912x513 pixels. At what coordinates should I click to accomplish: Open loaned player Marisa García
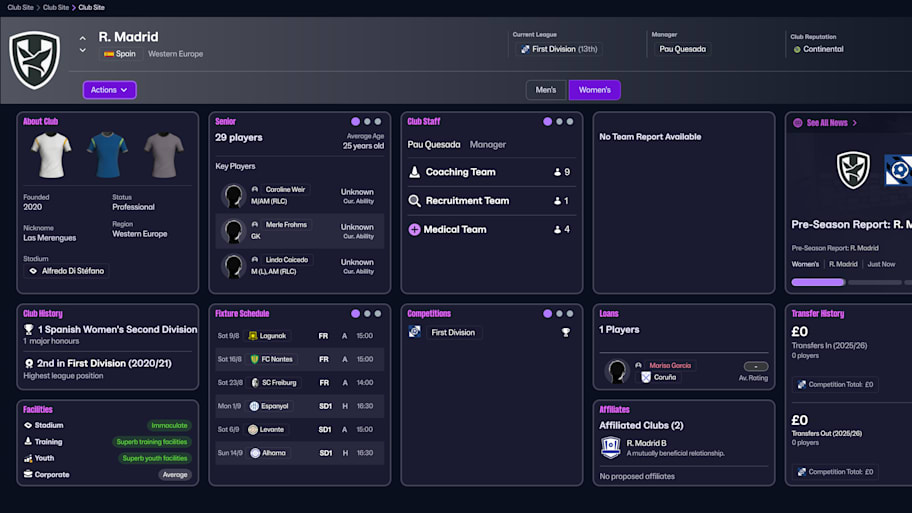(670, 365)
